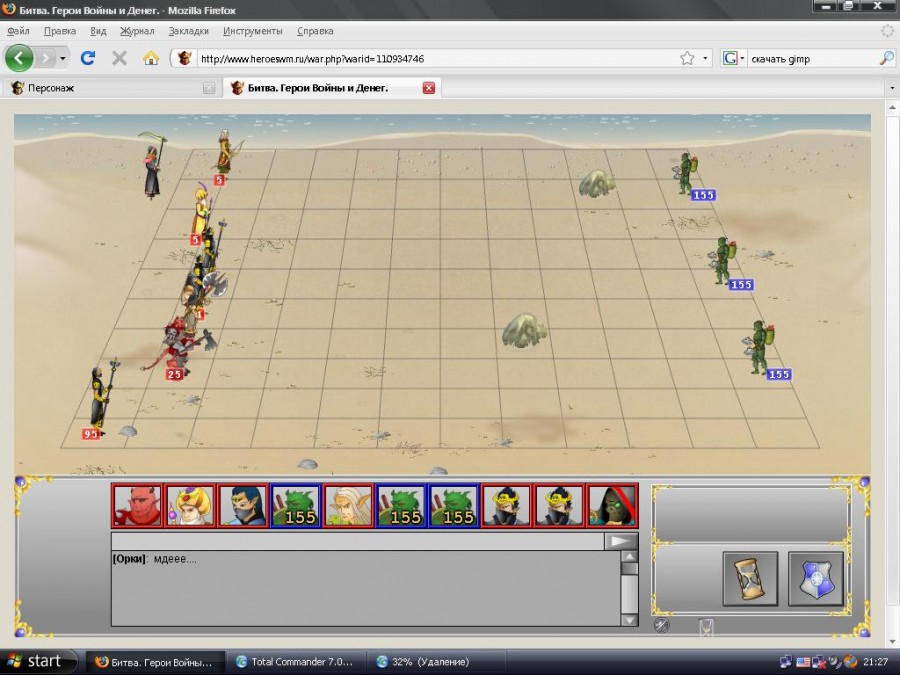The width and height of the screenshot is (900, 675).
Task: Select the blonde crowned woman portrait
Action: click(190, 505)
